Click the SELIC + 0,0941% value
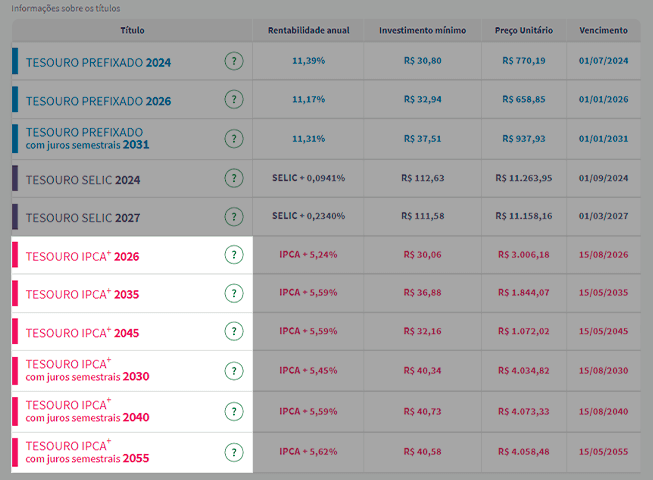The image size is (653, 480). pyautogui.click(x=309, y=178)
